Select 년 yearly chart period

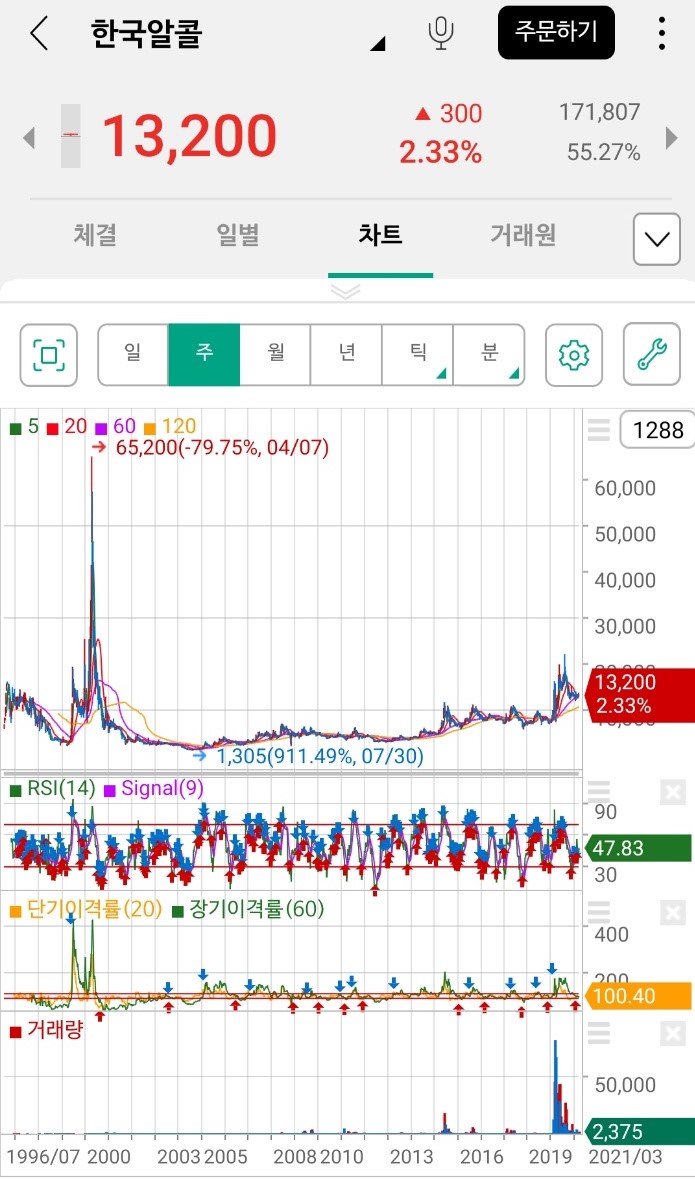click(346, 354)
